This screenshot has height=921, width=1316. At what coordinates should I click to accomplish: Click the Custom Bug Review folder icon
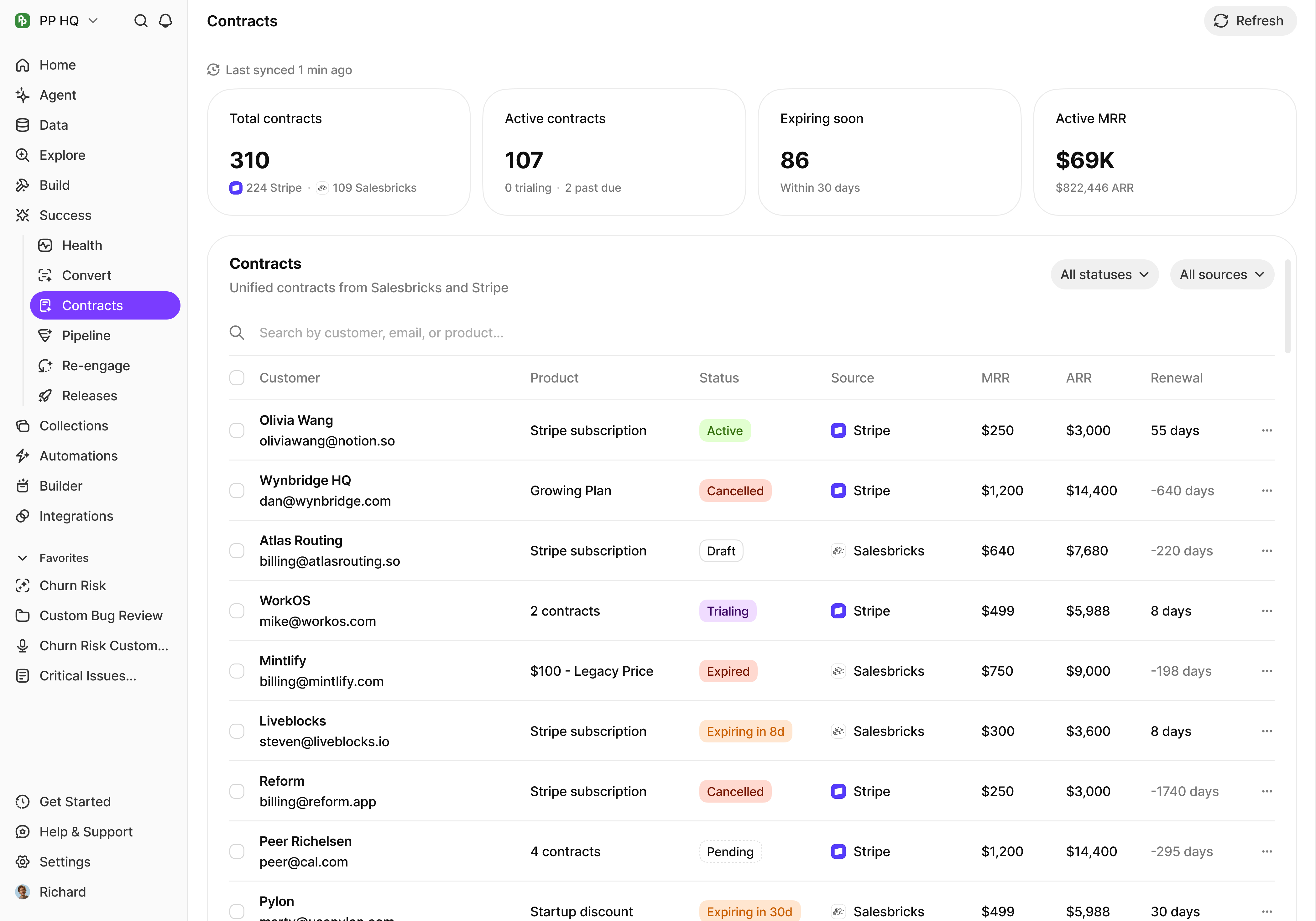tap(22, 616)
